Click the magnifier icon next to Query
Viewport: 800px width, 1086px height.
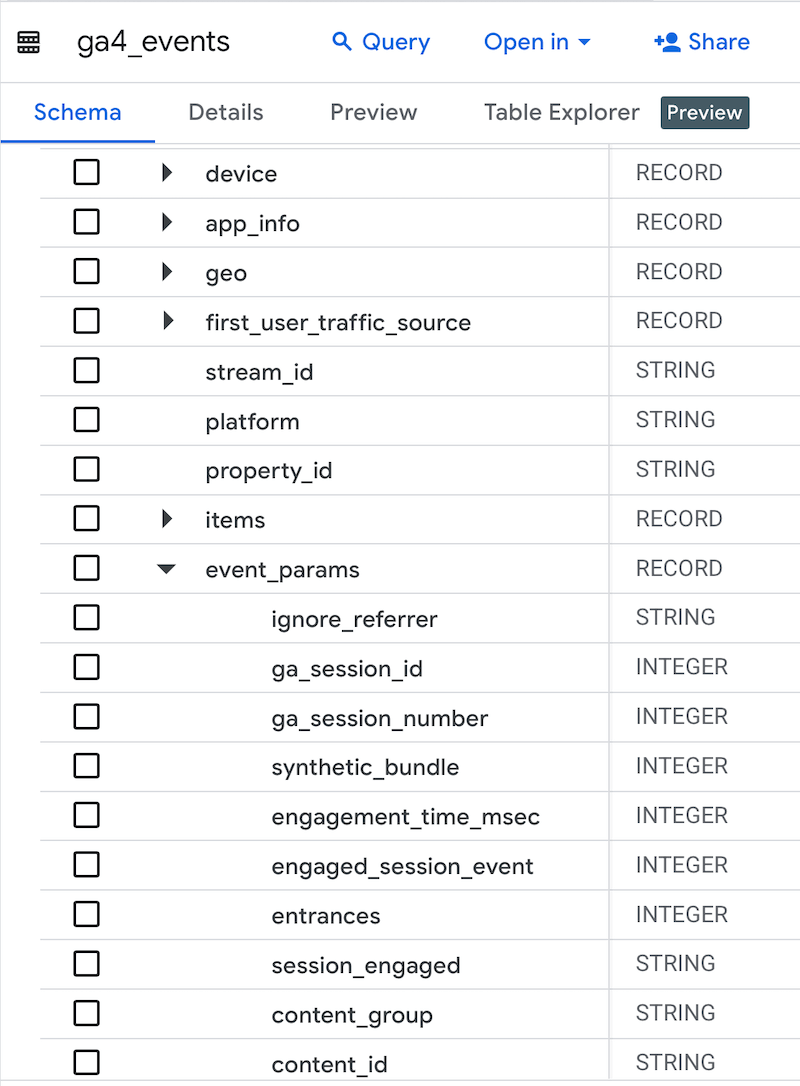341,41
